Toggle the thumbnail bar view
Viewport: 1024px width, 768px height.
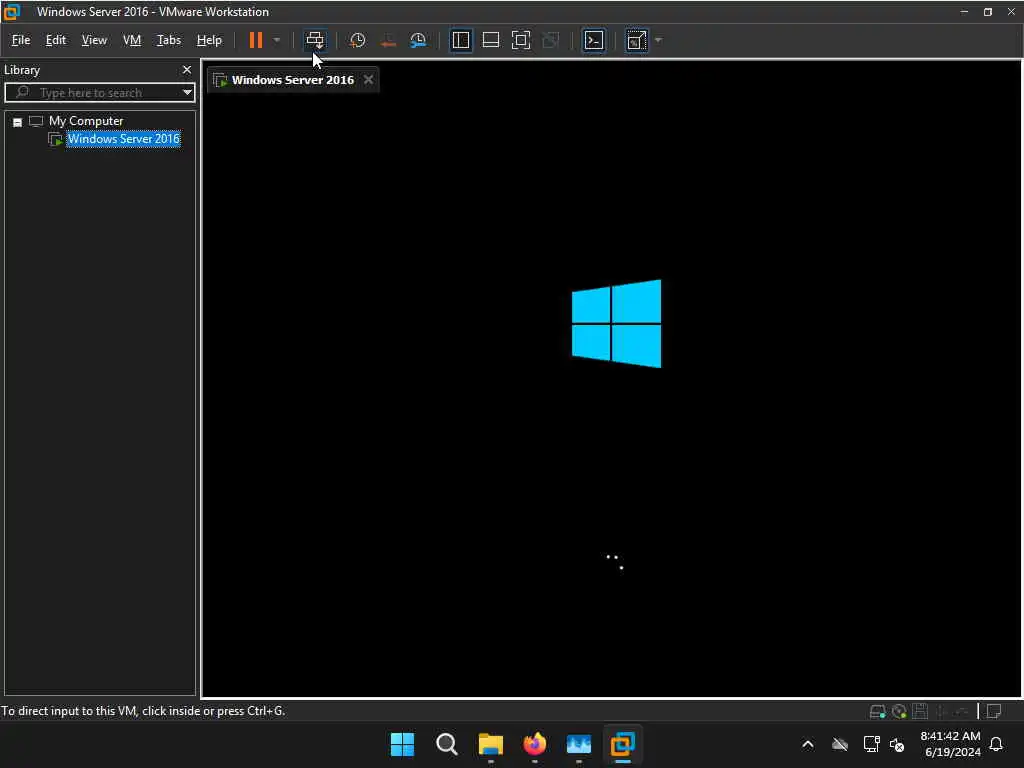click(491, 40)
